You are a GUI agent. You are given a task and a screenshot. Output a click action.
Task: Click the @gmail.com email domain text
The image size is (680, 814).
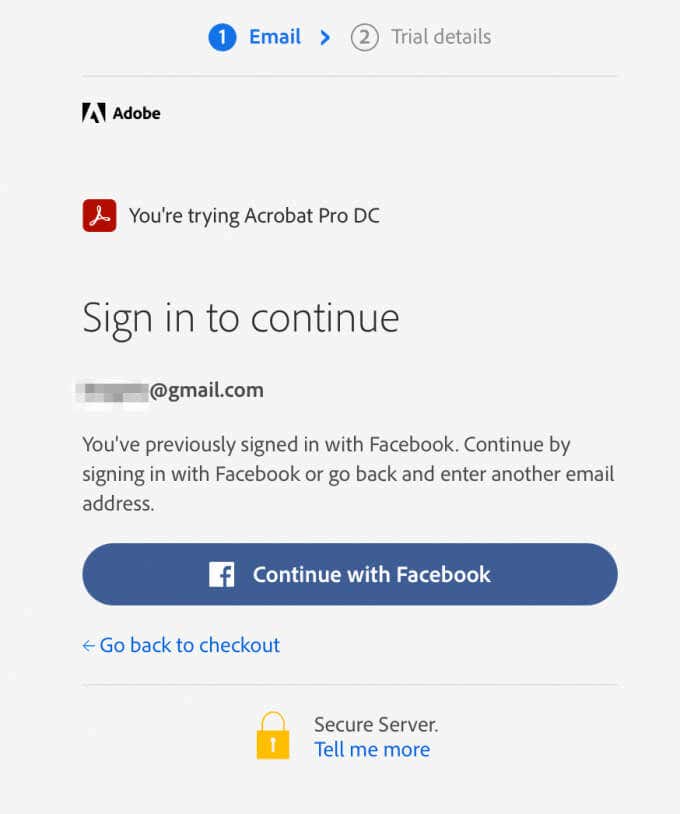tap(207, 391)
